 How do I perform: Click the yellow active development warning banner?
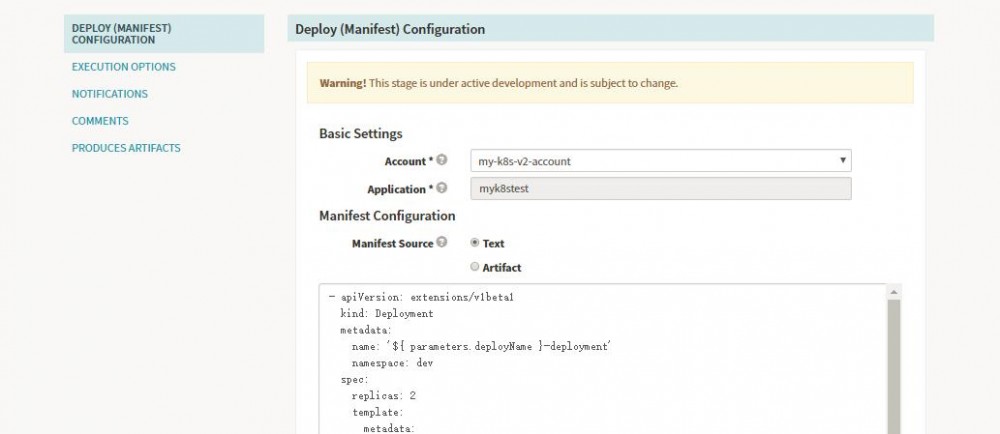[x=610, y=83]
